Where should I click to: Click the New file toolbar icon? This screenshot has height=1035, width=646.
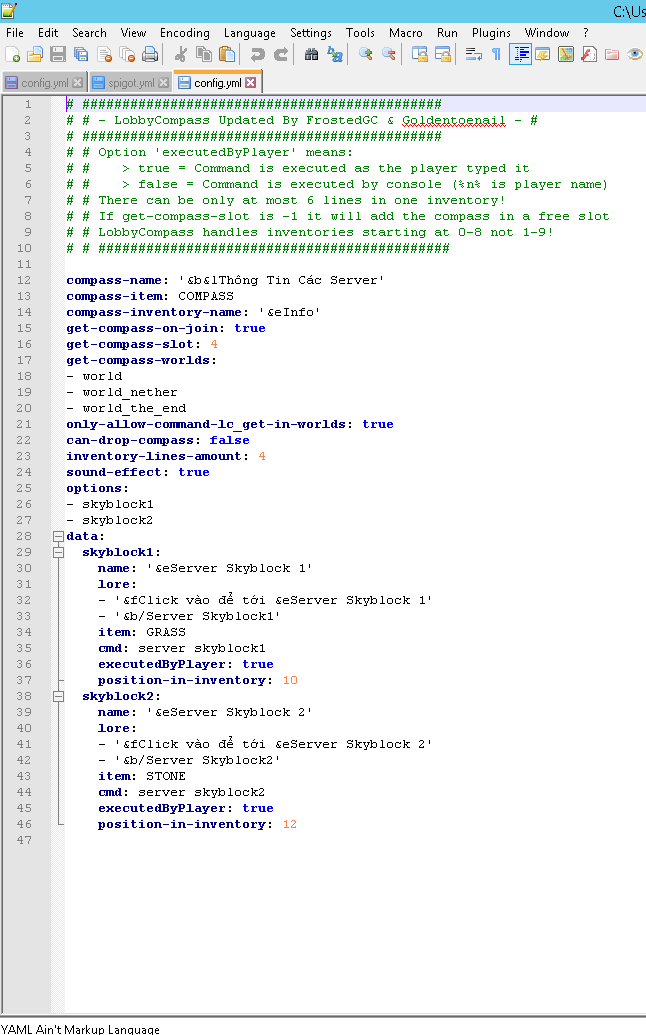(x=13, y=55)
